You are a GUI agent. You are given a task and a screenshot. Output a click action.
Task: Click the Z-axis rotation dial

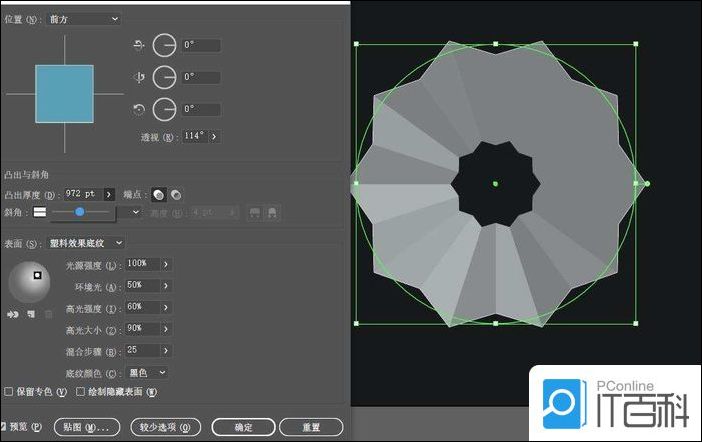click(164, 109)
